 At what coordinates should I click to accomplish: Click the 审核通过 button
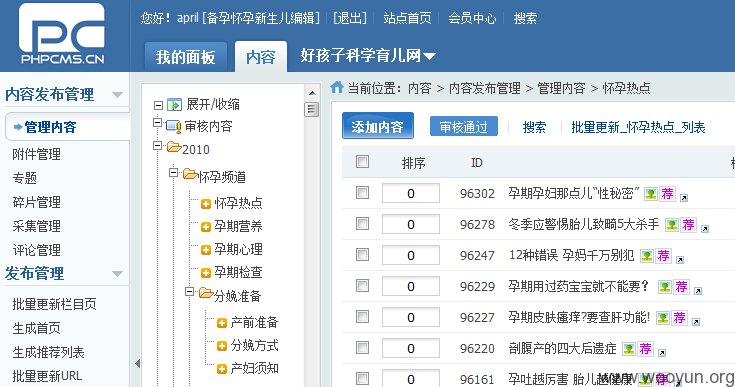pyautogui.click(x=464, y=127)
